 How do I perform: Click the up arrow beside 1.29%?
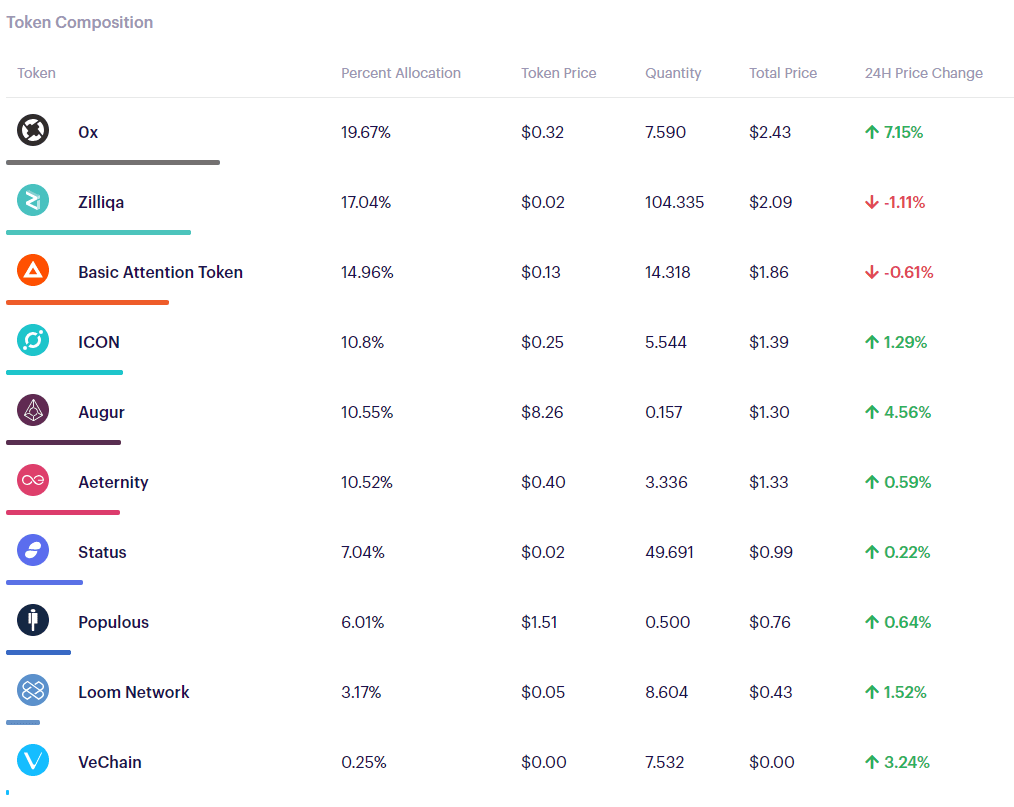point(872,342)
